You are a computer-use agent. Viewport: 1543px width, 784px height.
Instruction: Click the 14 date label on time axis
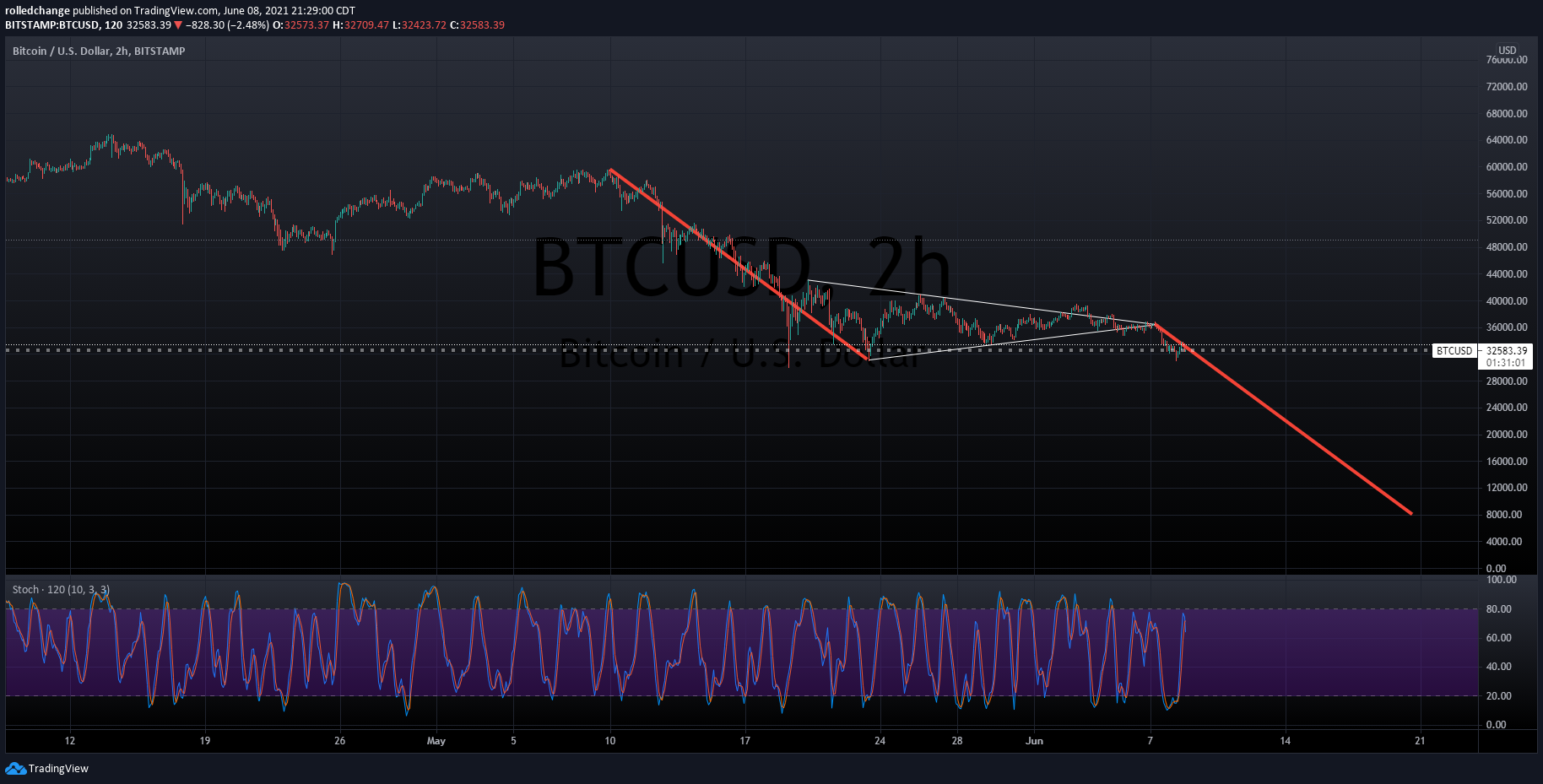point(1285,741)
